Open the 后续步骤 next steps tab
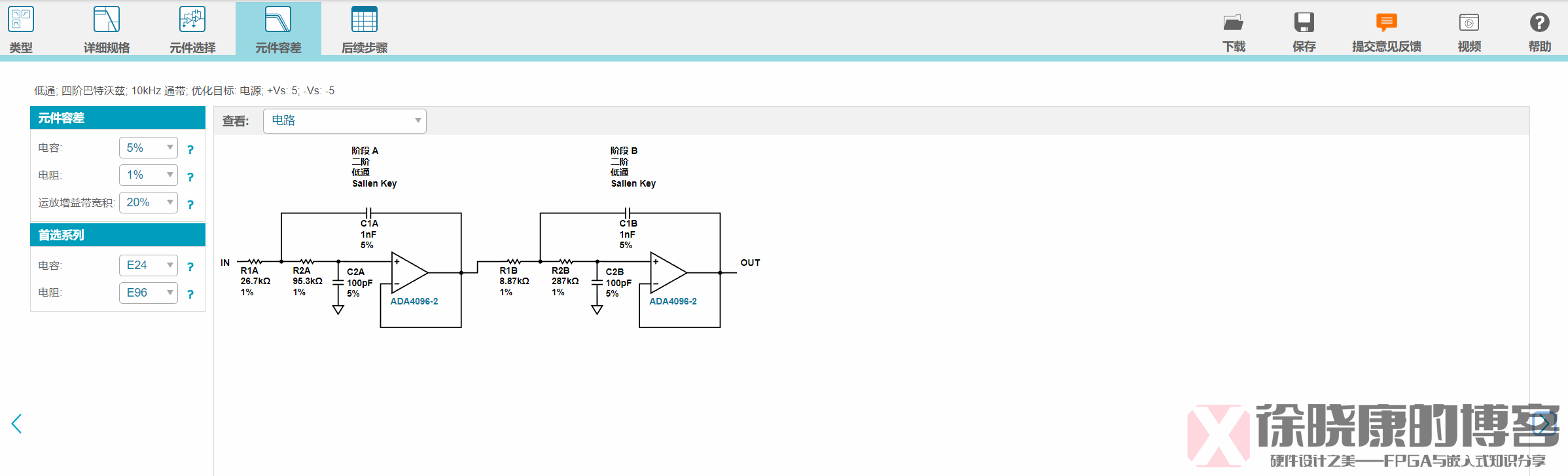 click(x=365, y=29)
